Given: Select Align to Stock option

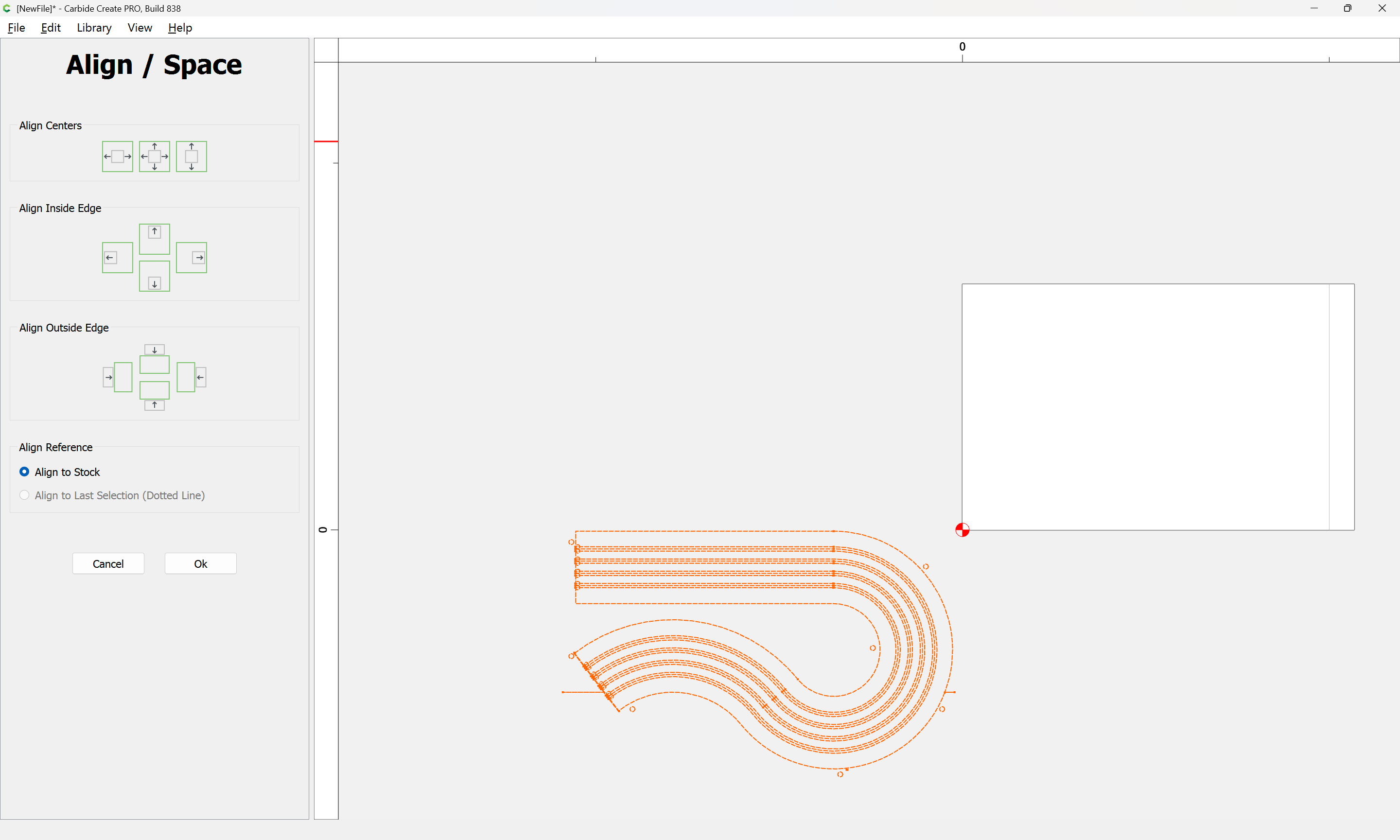Looking at the screenshot, I should 24,472.
